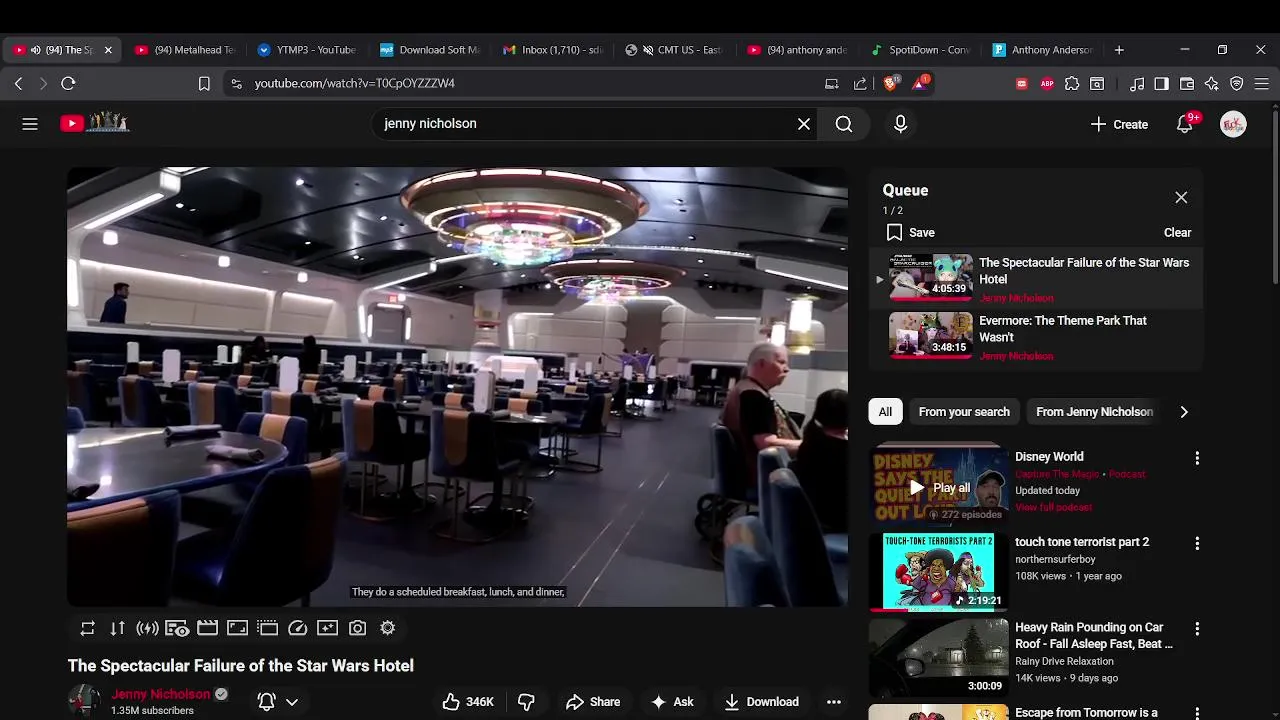The width and height of the screenshot is (1280, 720).
Task: Toggle the loop video icon under the player
Action: [88, 628]
